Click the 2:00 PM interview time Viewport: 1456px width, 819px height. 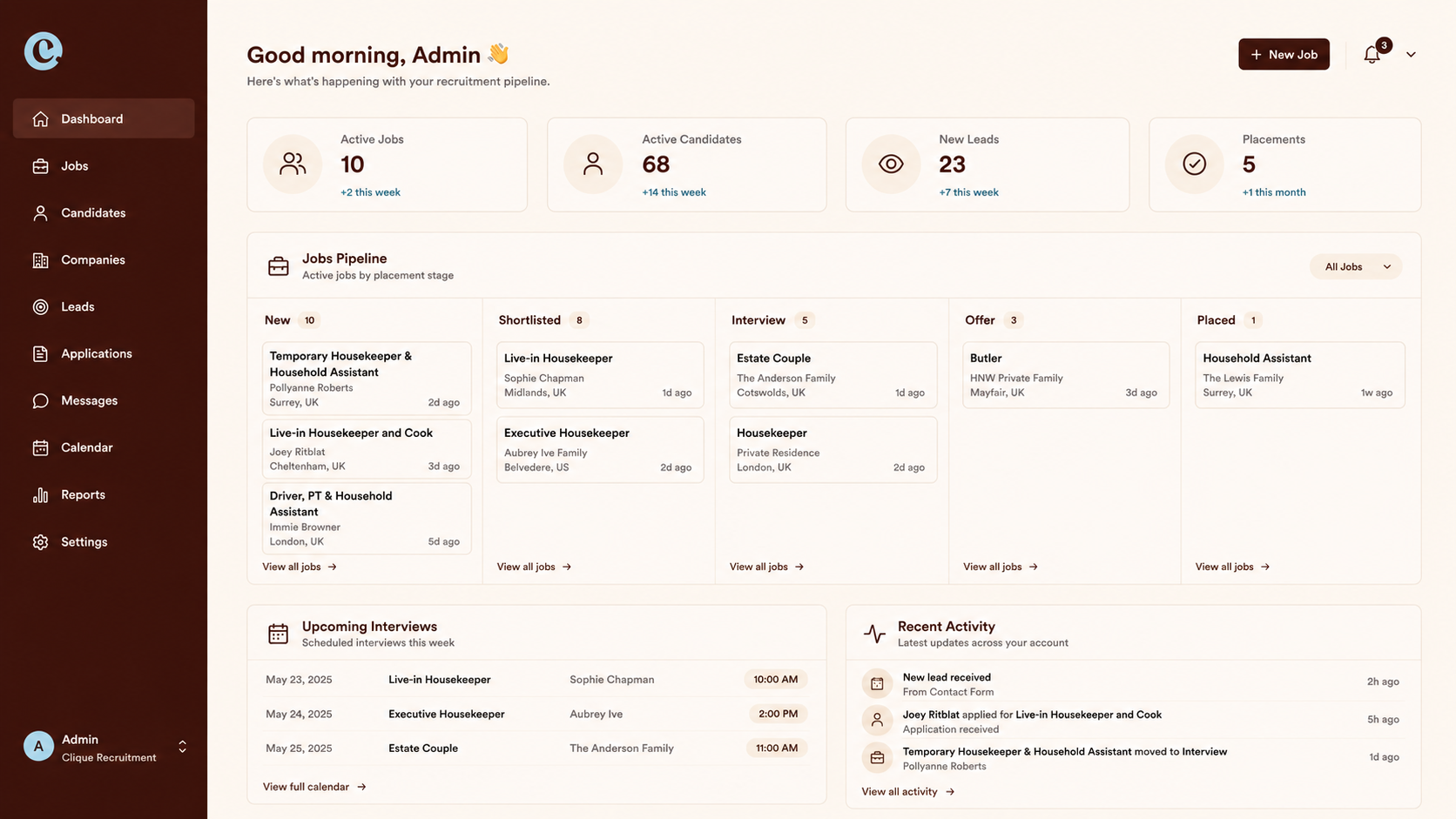pos(779,714)
